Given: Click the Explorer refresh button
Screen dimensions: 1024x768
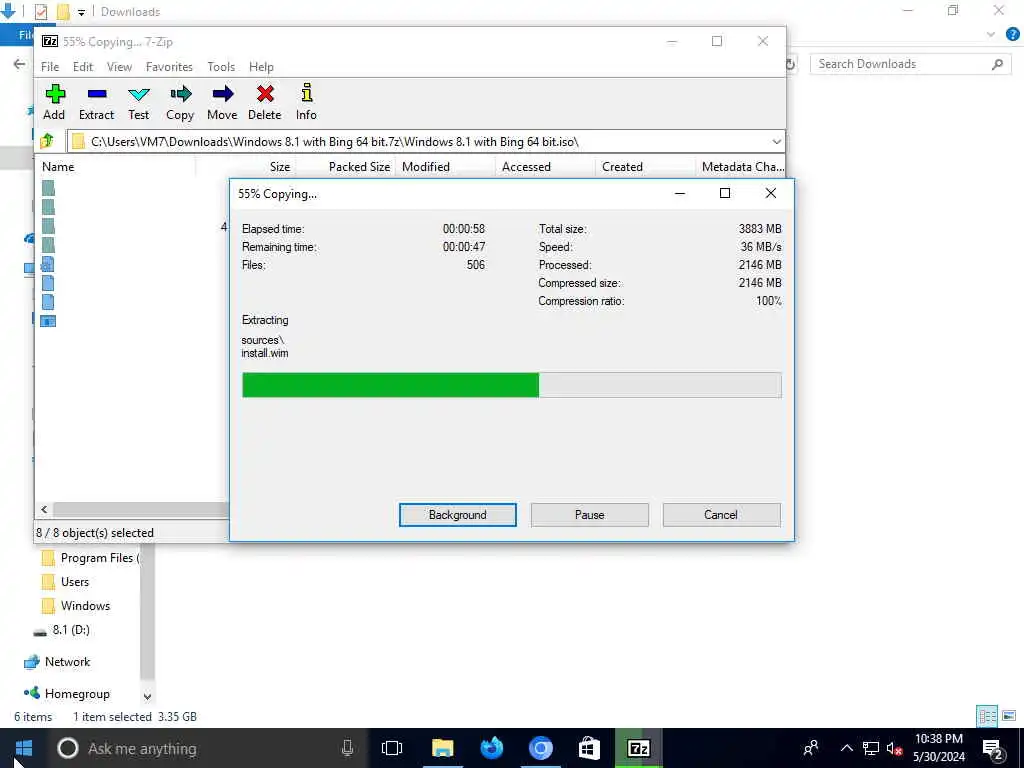Looking at the screenshot, I should click(790, 64).
